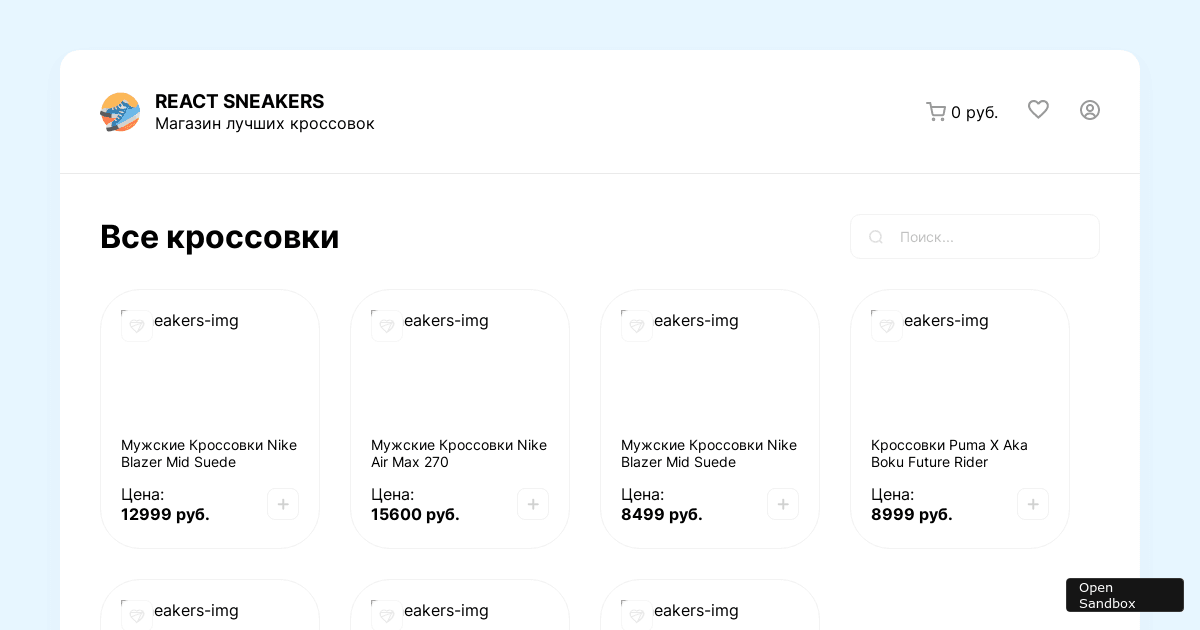1200x630 pixels.
Task: Add Nike Air Max 270 to cart with plus icon
Action: [x=533, y=504]
